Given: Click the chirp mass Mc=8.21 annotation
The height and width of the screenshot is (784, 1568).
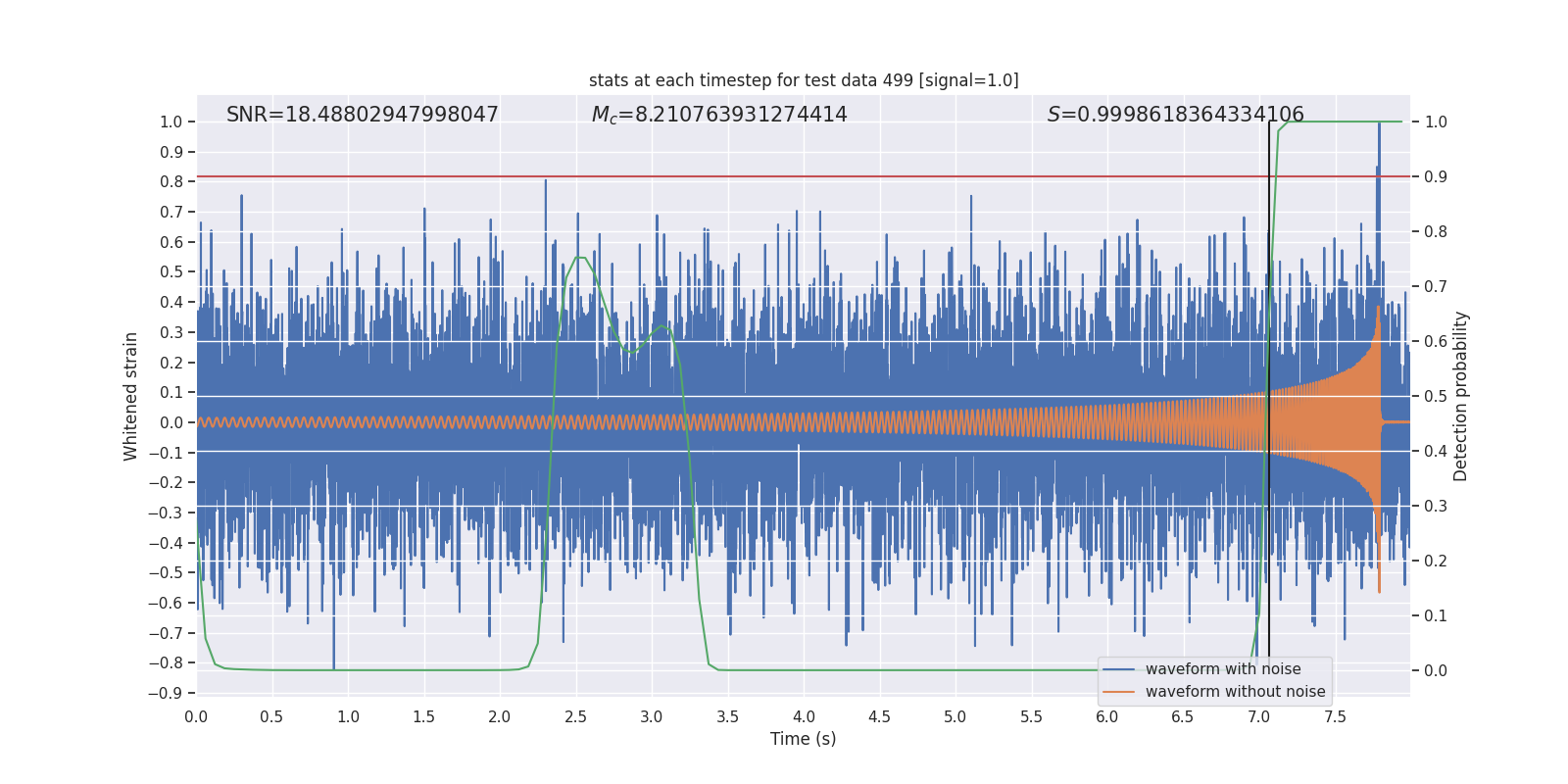Looking at the screenshot, I should pyautogui.click(x=719, y=115).
